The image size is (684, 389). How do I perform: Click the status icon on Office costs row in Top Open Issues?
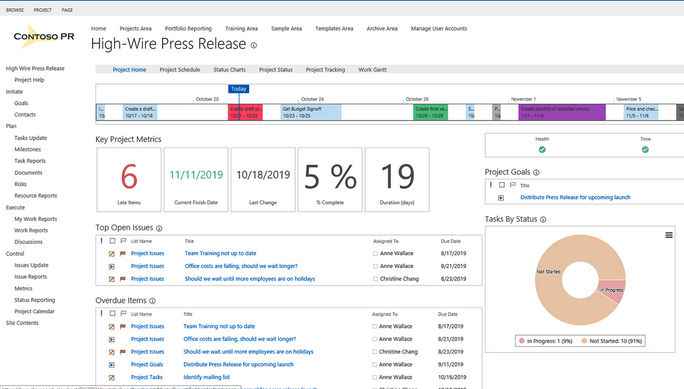click(x=112, y=266)
